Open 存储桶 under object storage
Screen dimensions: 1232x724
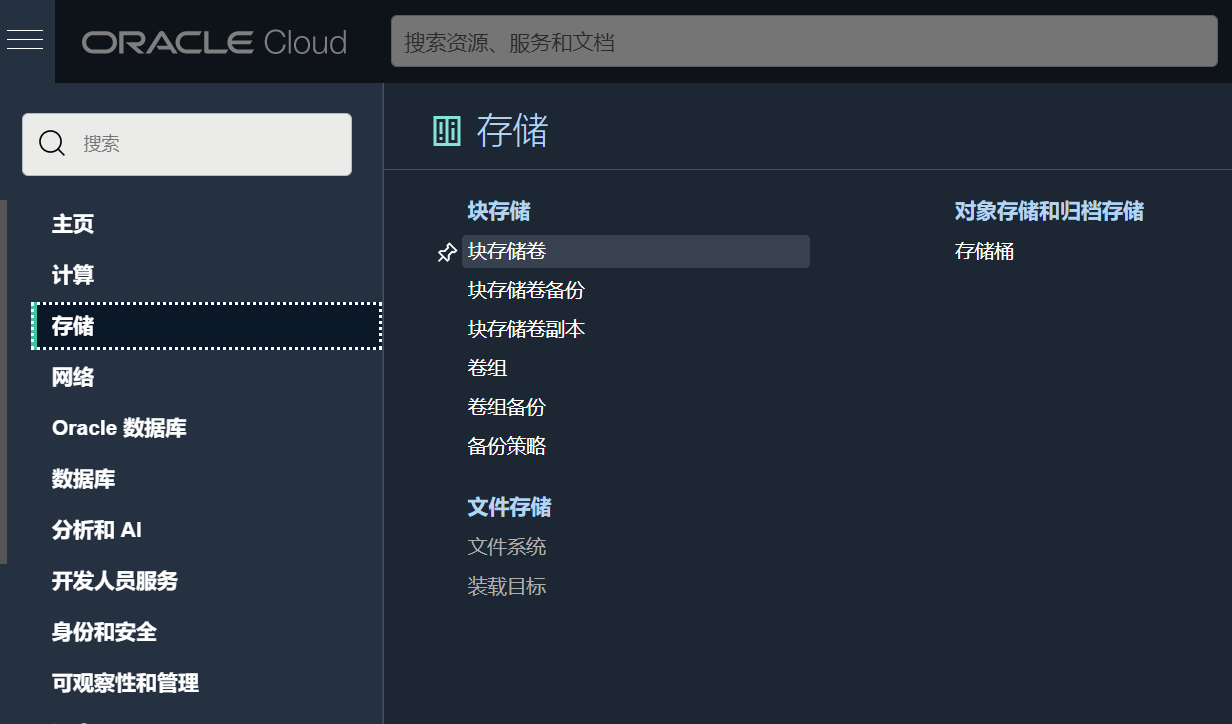point(984,252)
